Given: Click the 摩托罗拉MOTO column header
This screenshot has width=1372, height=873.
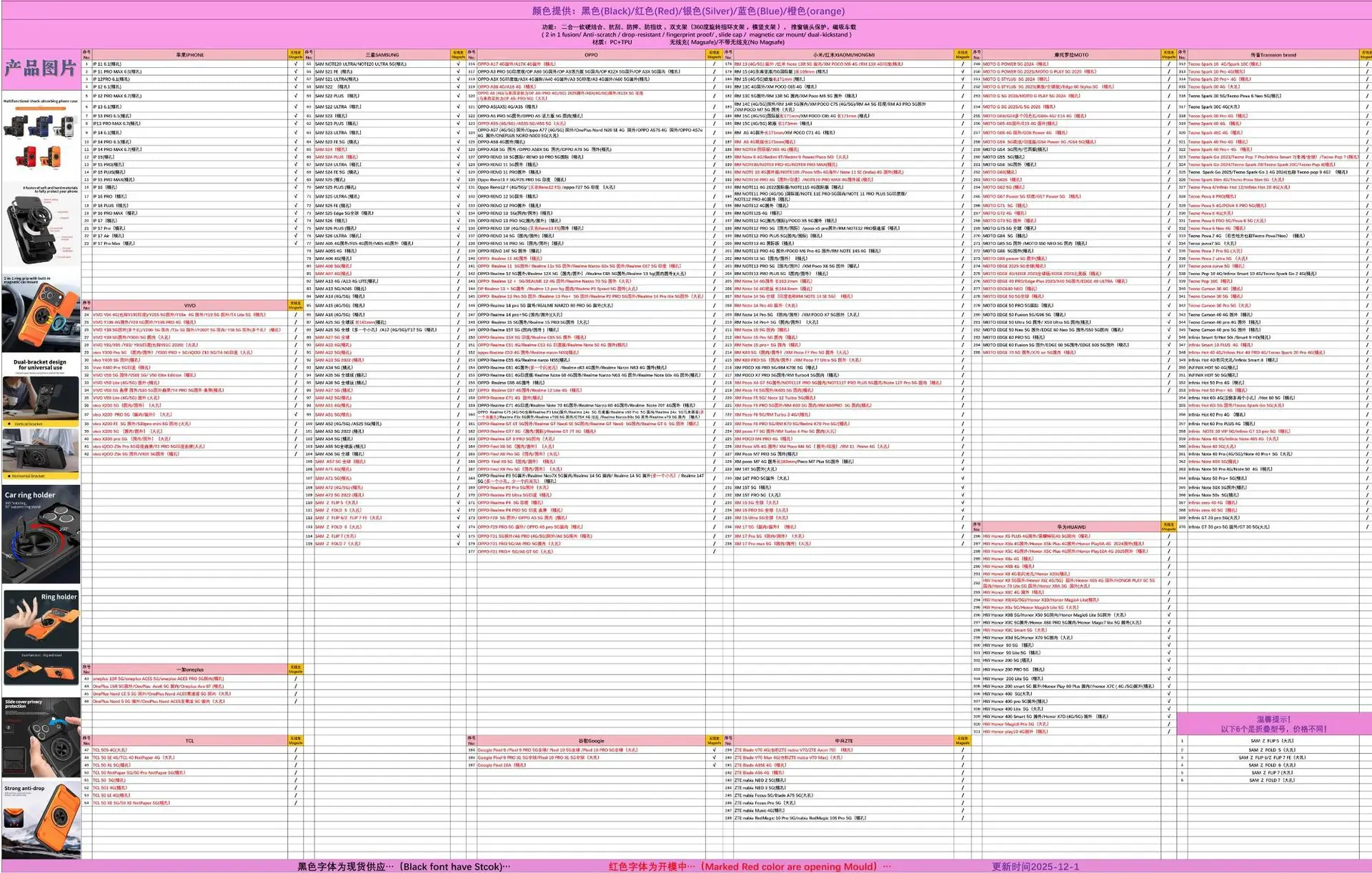Looking at the screenshot, I should coord(1071,55).
